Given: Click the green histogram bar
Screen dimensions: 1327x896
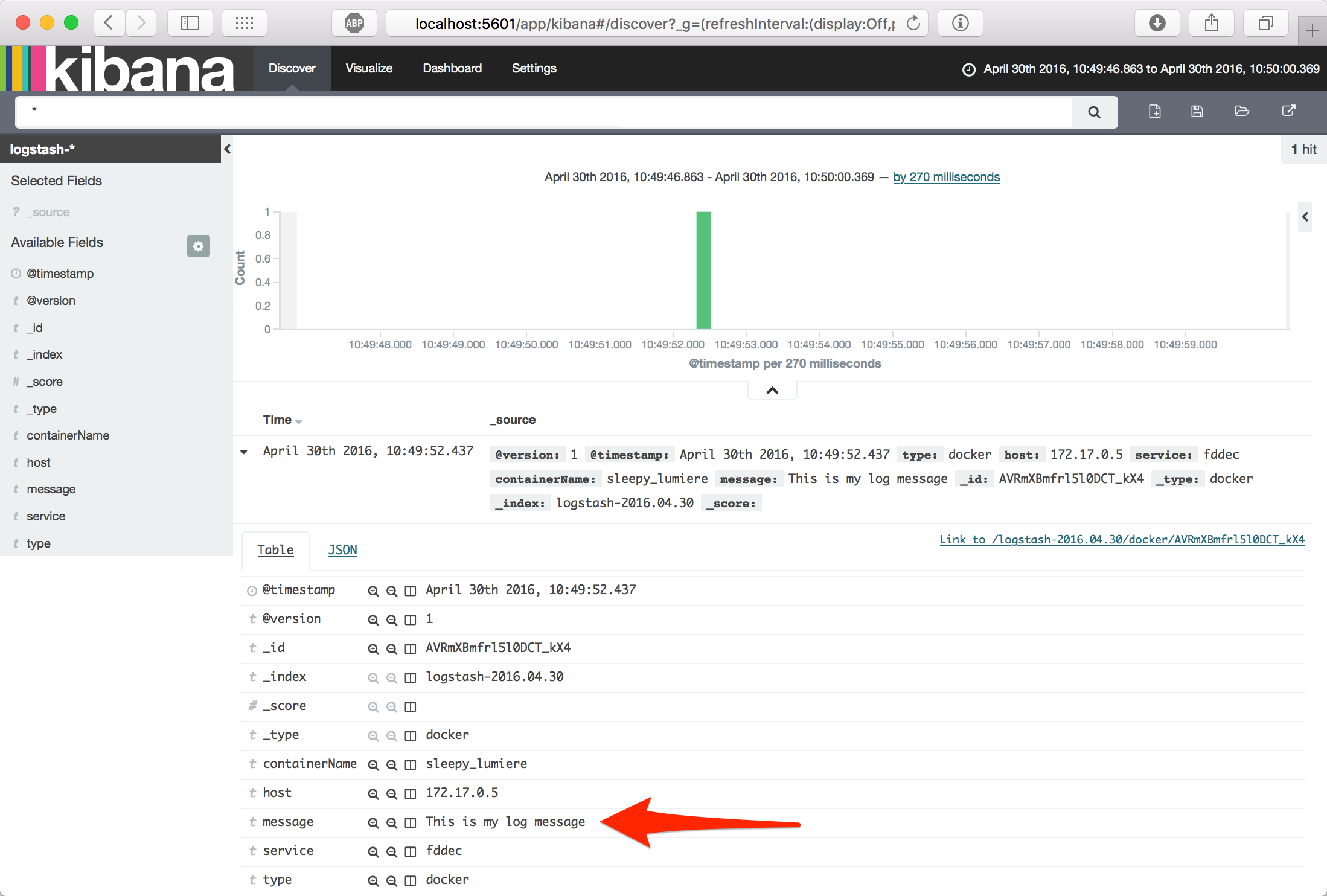Looking at the screenshot, I should (703, 270).
